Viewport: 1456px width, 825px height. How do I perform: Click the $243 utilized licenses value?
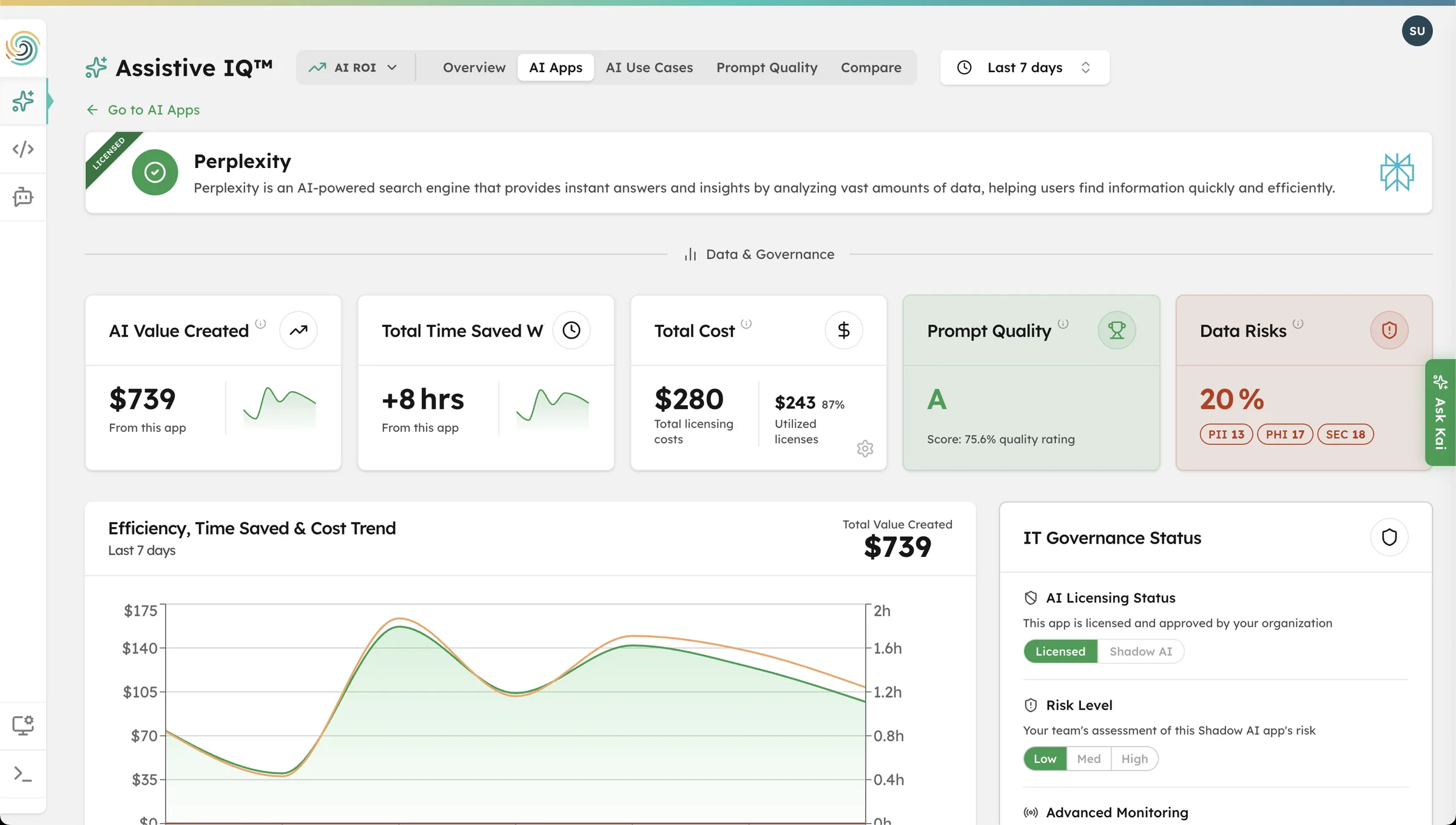pos(795,402)
